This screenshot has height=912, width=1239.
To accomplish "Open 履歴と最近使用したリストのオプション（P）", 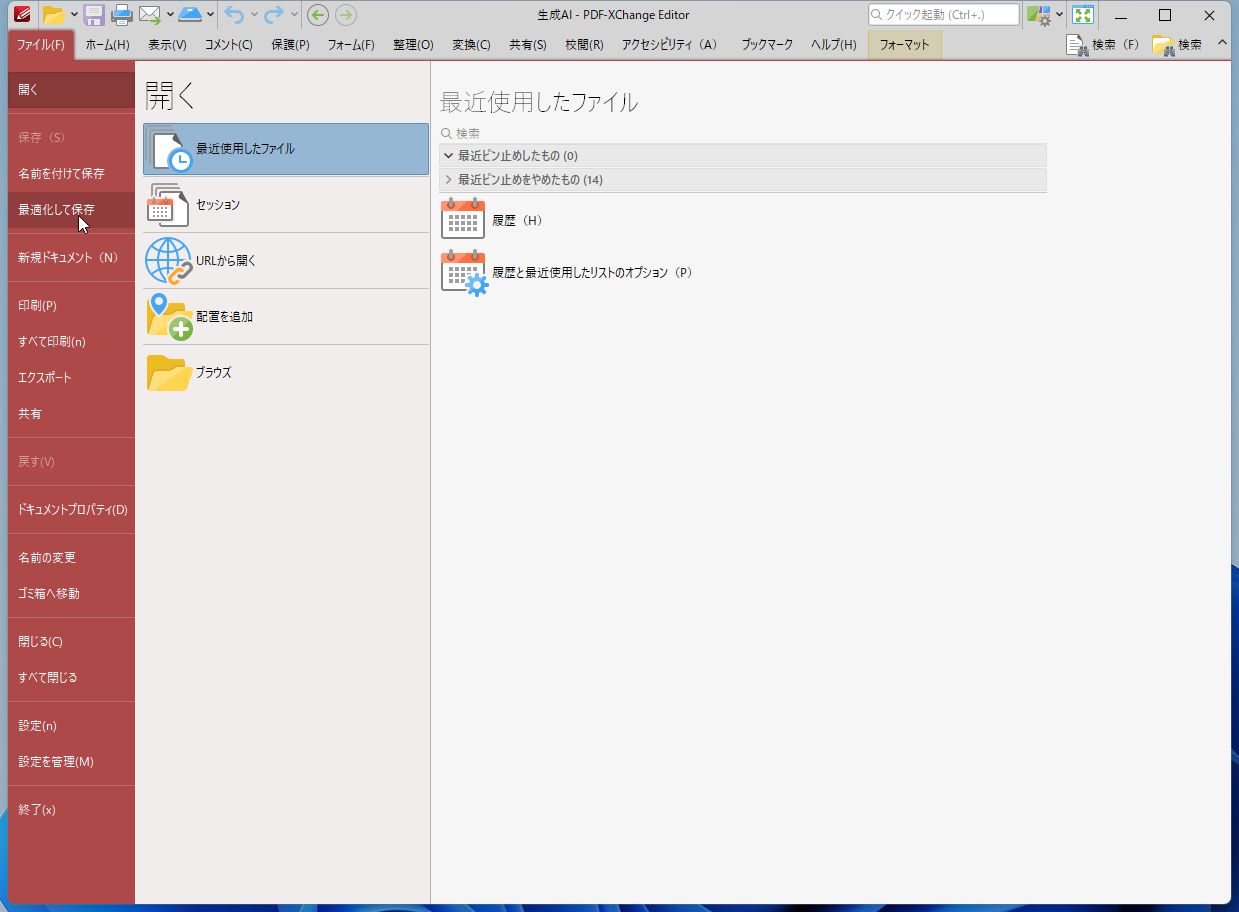I will coord(567,272).
